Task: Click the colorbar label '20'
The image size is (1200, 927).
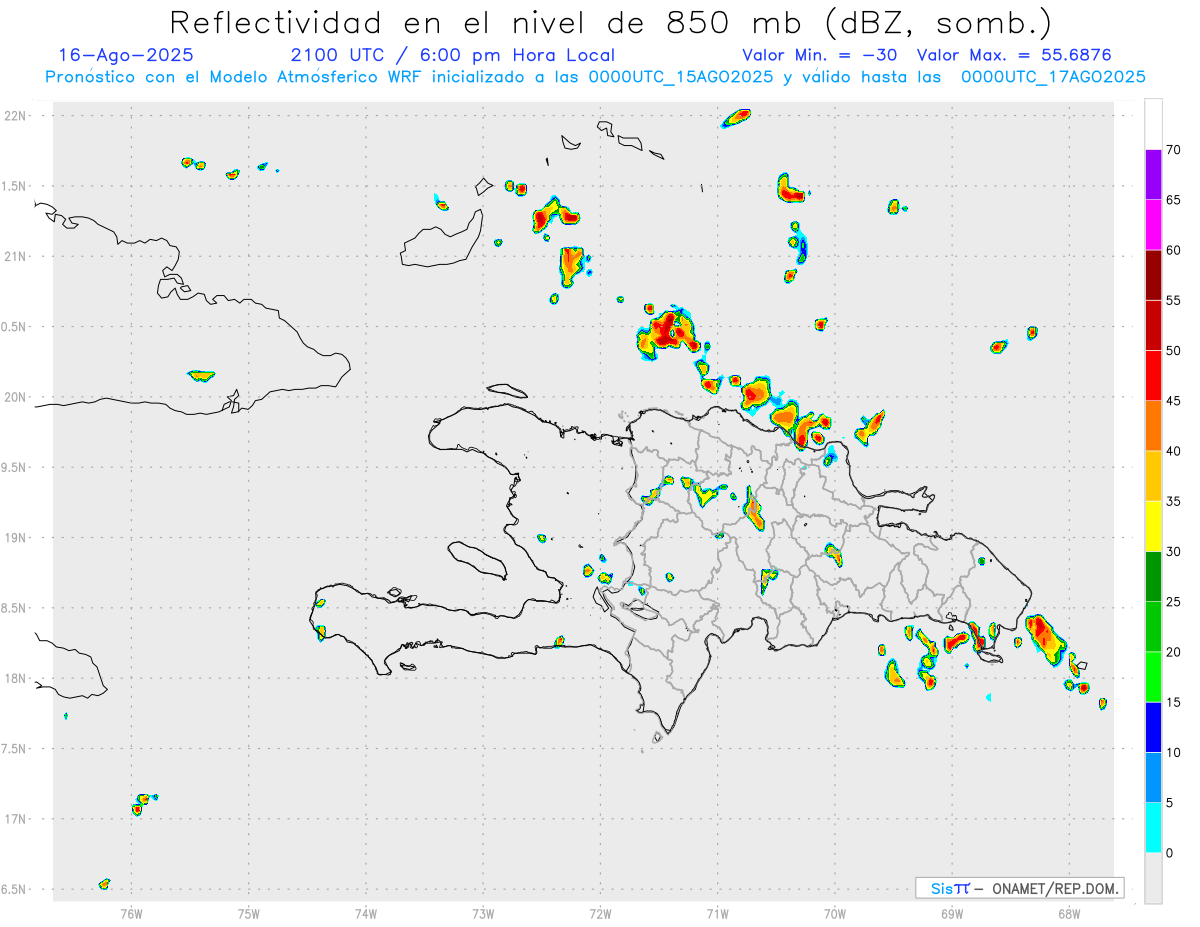Action: 1174,652
